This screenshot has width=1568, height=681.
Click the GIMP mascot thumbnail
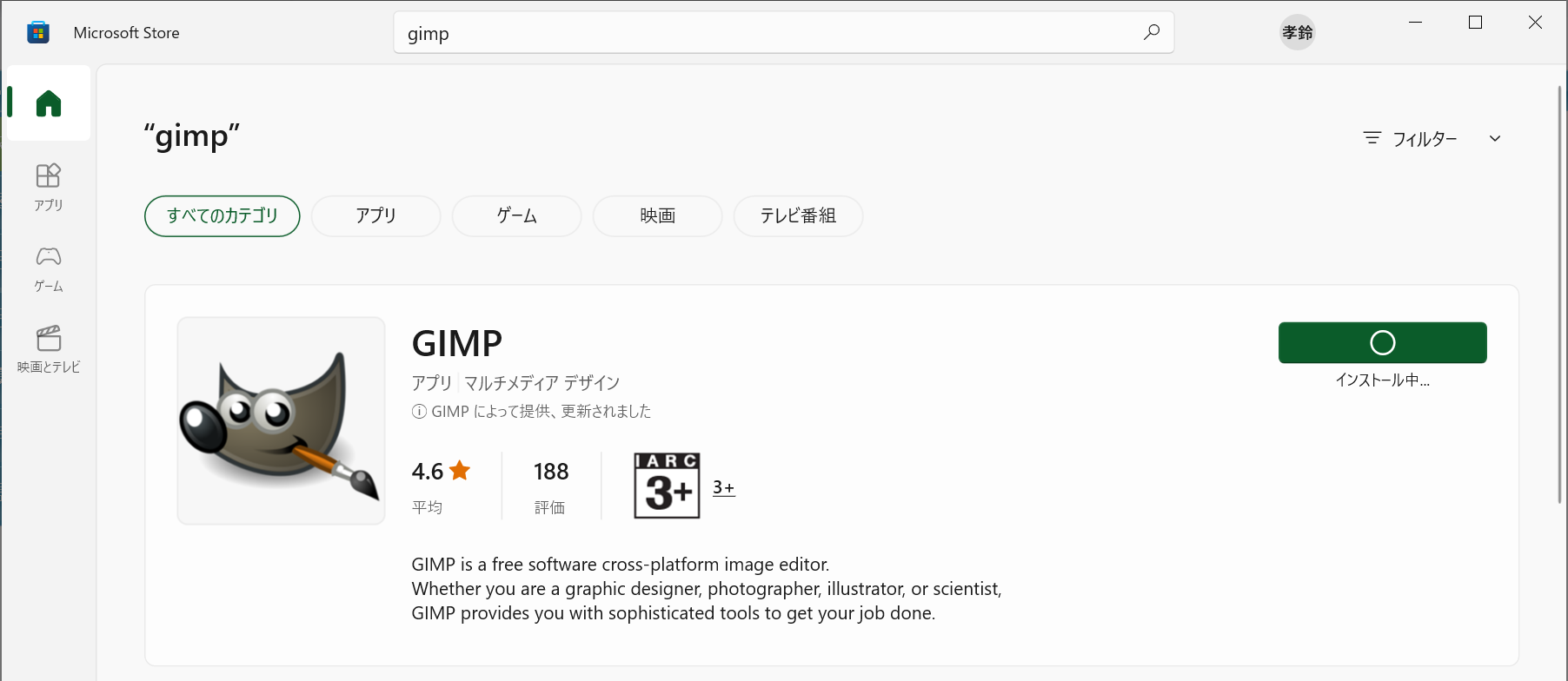click(281, 420)
